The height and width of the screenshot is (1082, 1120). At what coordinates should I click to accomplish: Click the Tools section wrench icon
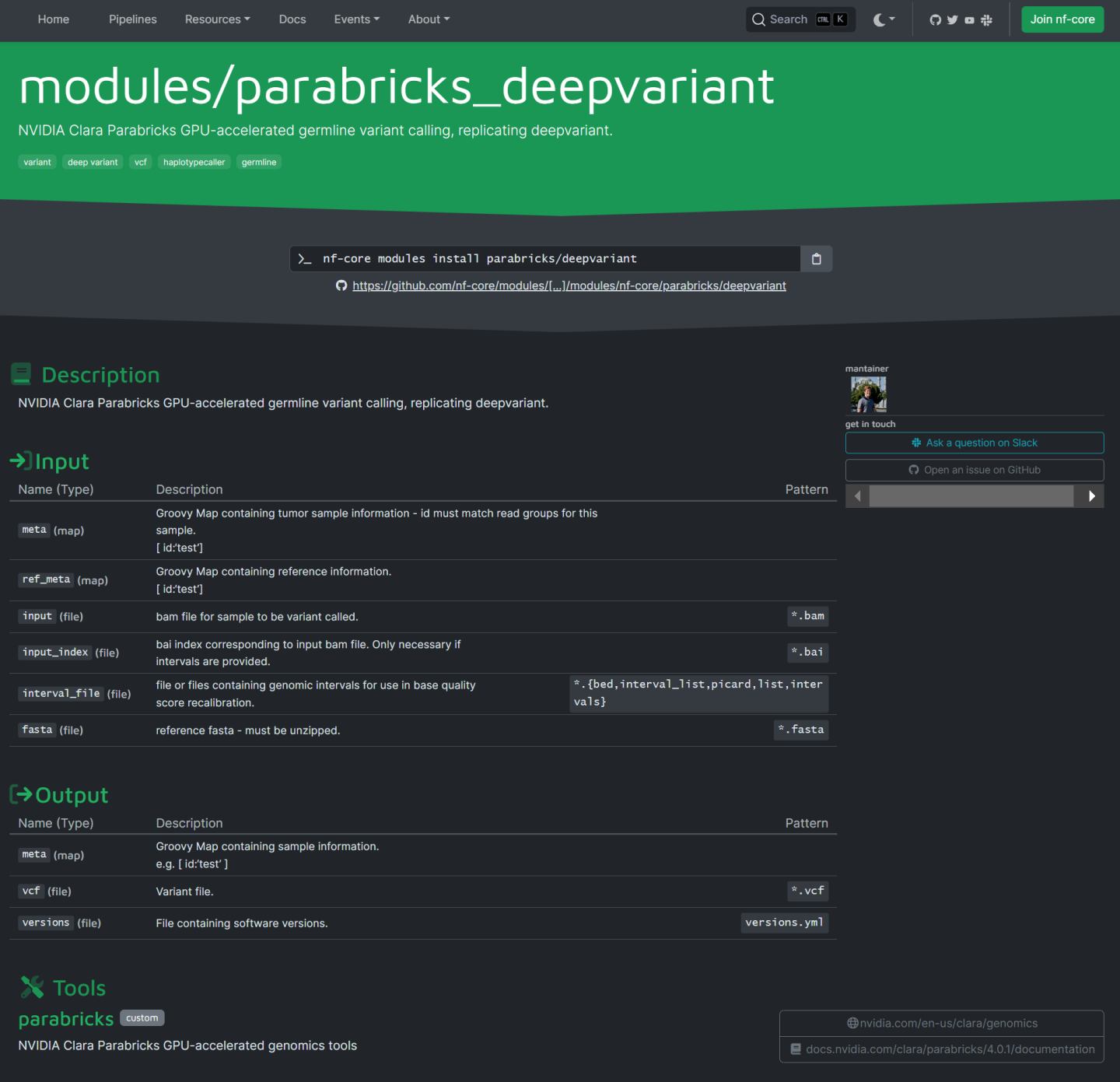(x=32, y=987)
